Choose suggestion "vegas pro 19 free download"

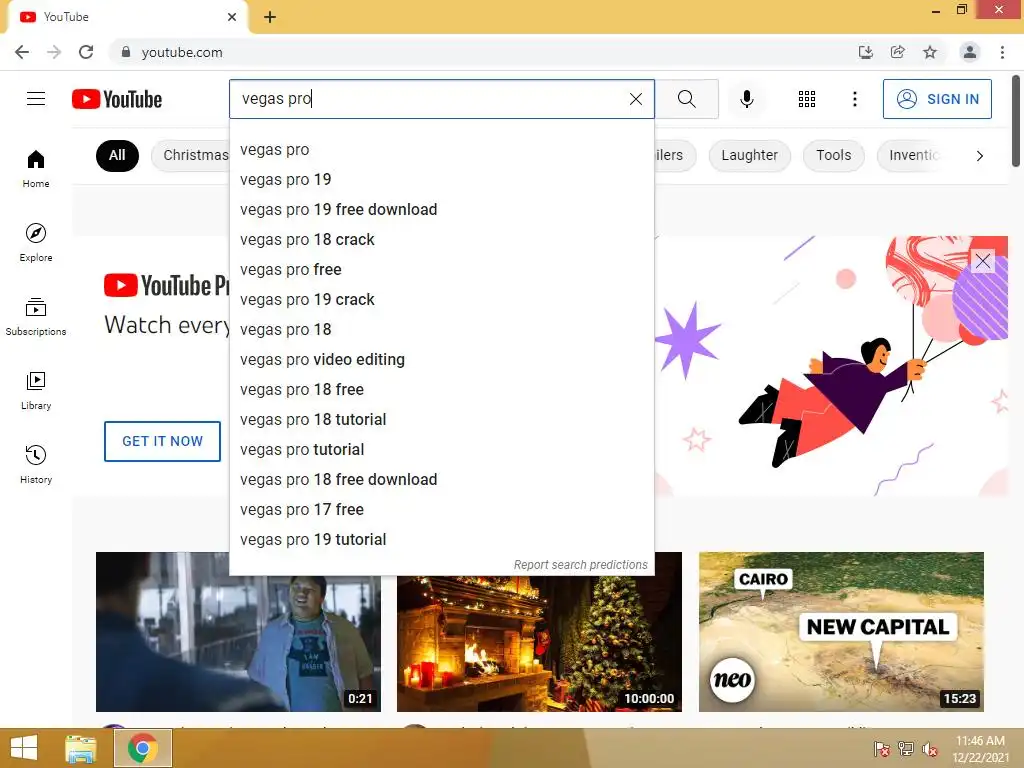442,210
